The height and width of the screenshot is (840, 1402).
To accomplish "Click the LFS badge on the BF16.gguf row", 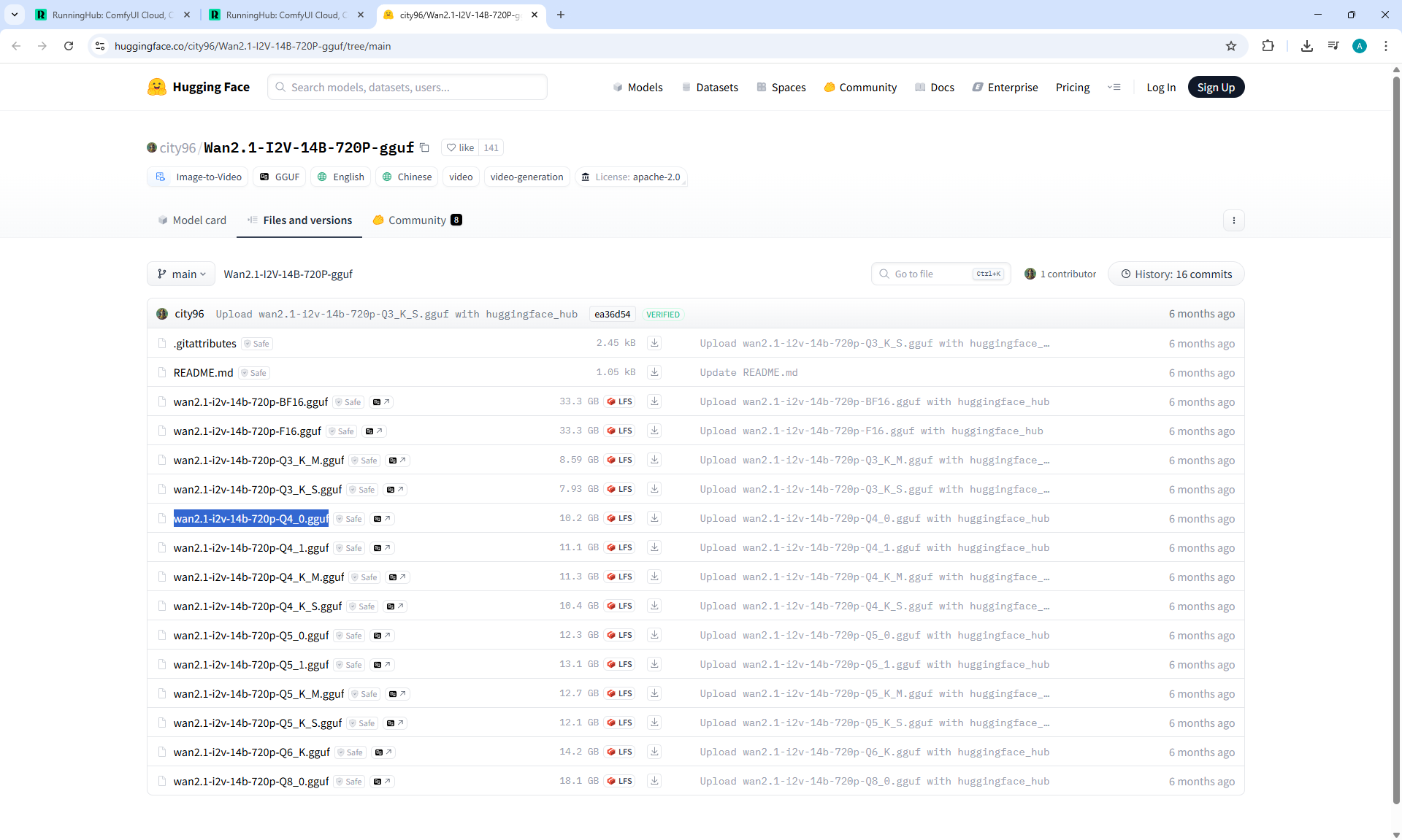I will click(x=619, y=401).
